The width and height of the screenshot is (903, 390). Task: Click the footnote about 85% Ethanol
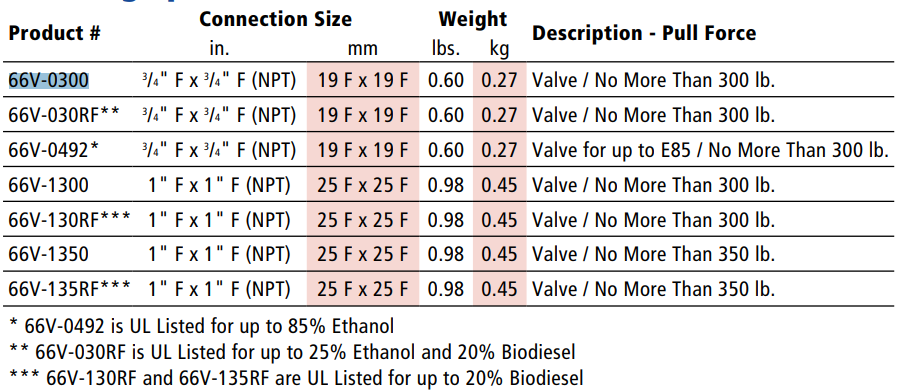pos(202,326)
